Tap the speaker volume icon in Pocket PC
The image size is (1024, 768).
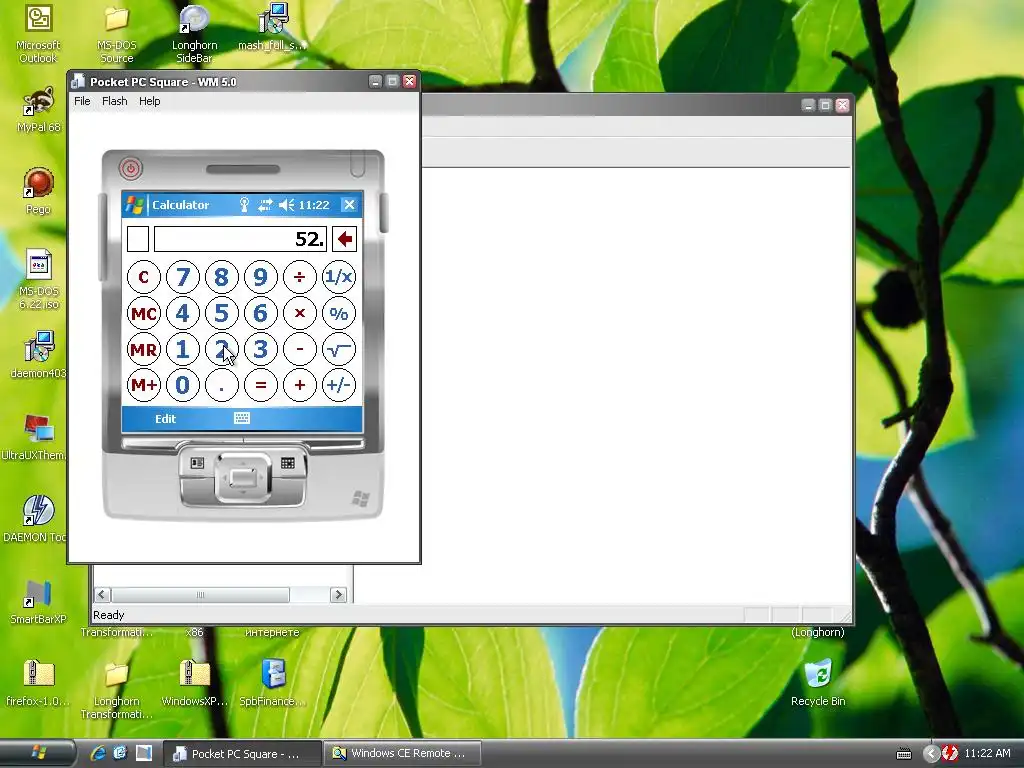coord(286,205)
